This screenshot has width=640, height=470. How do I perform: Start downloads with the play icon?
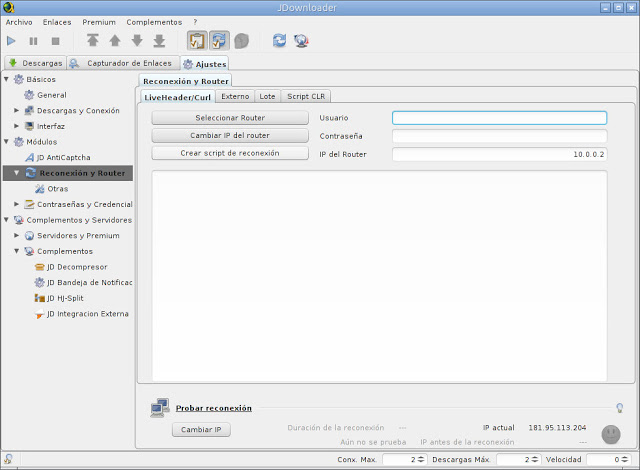click(11, 41)
